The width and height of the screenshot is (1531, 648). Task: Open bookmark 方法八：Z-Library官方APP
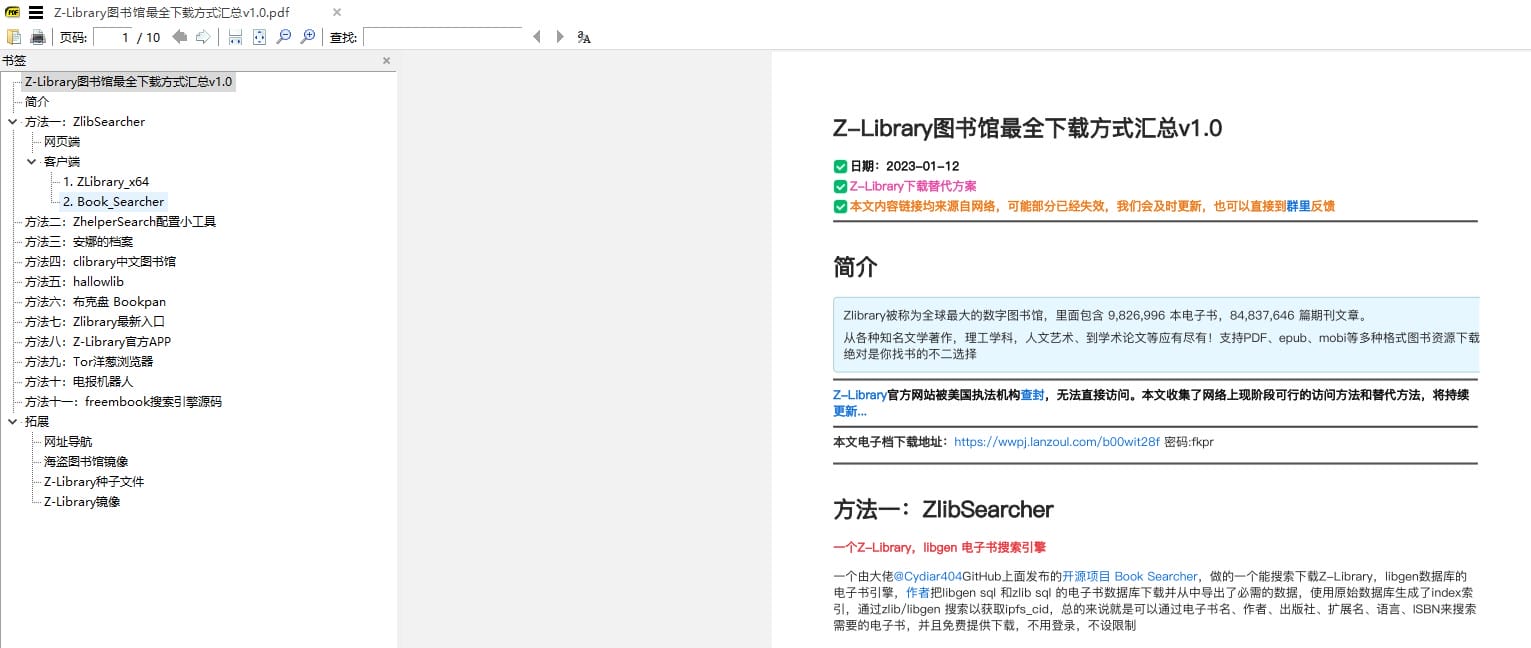point(98,342)
